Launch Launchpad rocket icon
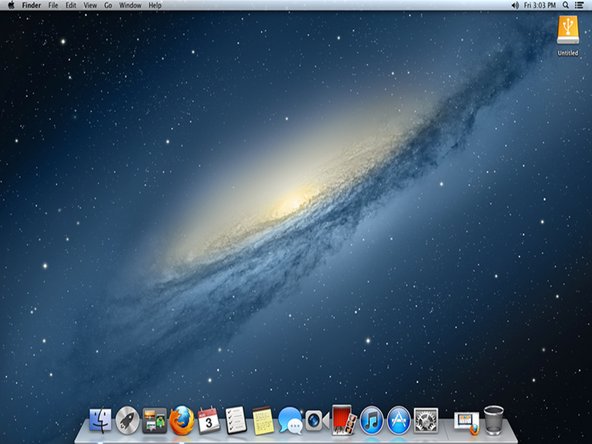The width and height of the screenshot is (592, 444). pyautogui.click(x=127, y=420)
